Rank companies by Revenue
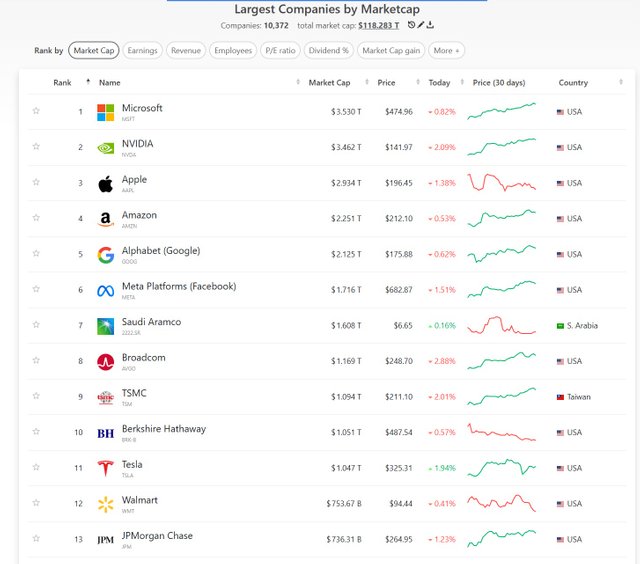Image resolution: width=640 pixels, height=564 pixels. click(x=186, y=51)
